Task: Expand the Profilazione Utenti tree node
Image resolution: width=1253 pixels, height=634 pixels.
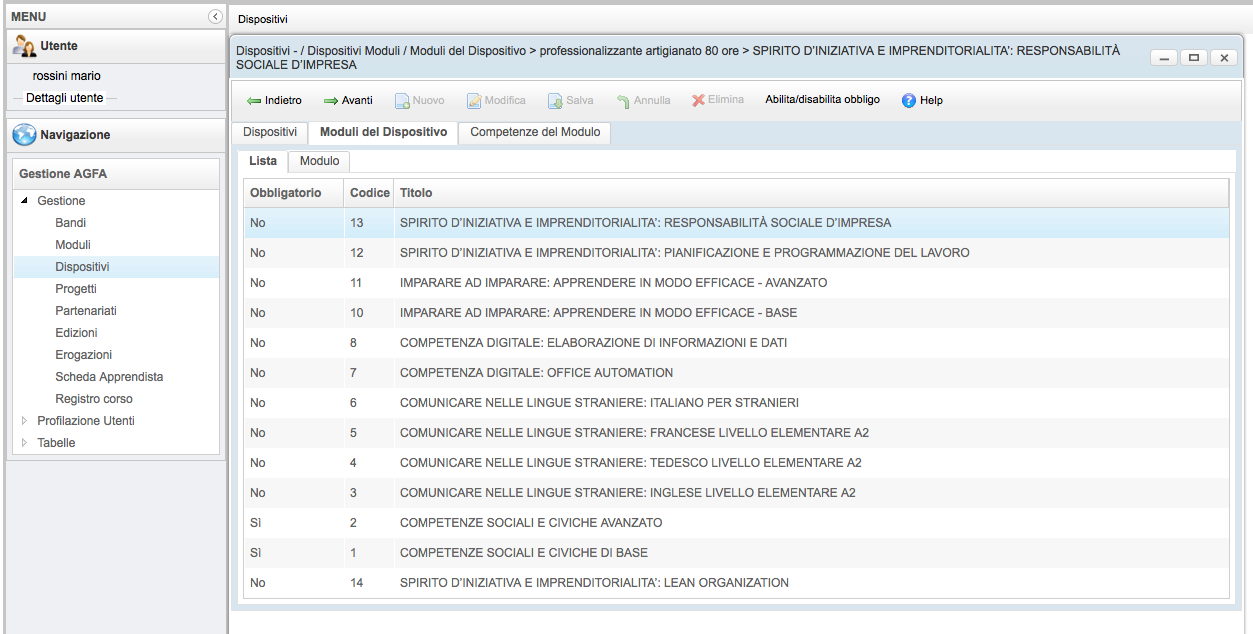Action: (24, 421)
